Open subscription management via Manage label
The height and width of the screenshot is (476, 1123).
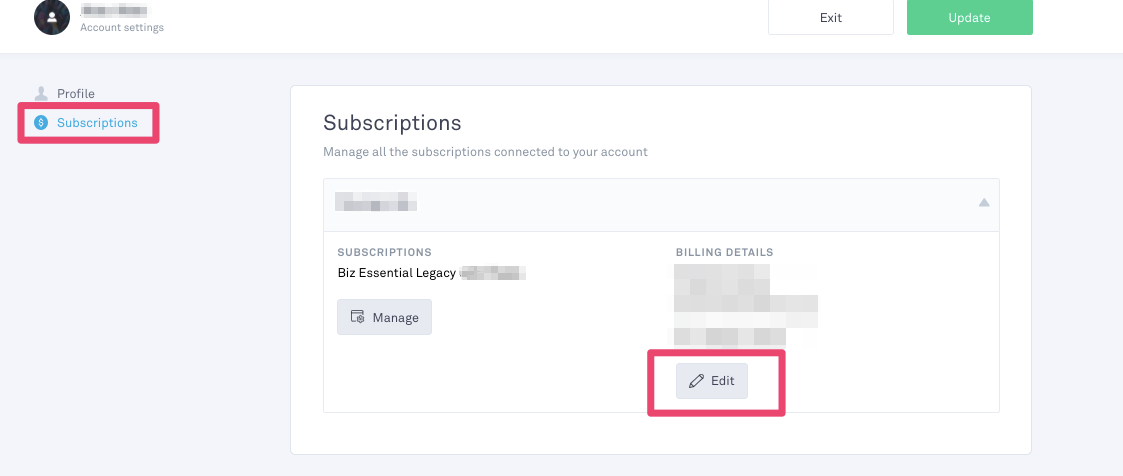395,317
